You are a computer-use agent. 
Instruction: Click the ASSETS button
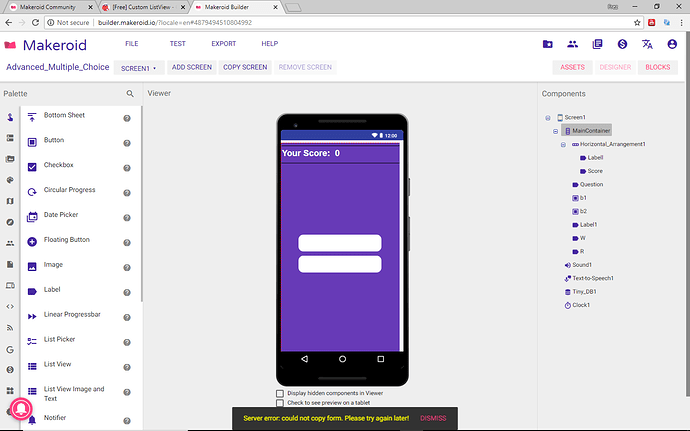pos(573,67)
